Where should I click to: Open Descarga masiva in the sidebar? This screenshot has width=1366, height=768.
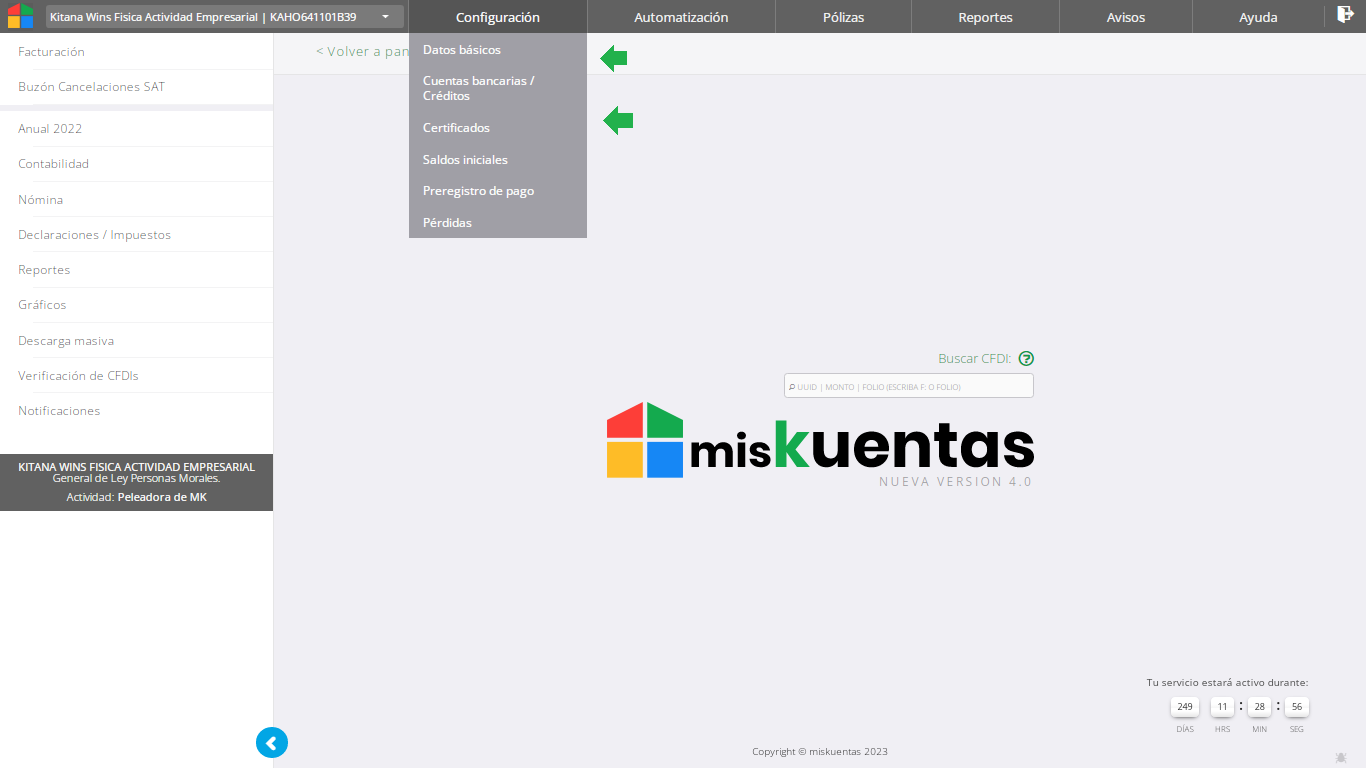[66, 341]
